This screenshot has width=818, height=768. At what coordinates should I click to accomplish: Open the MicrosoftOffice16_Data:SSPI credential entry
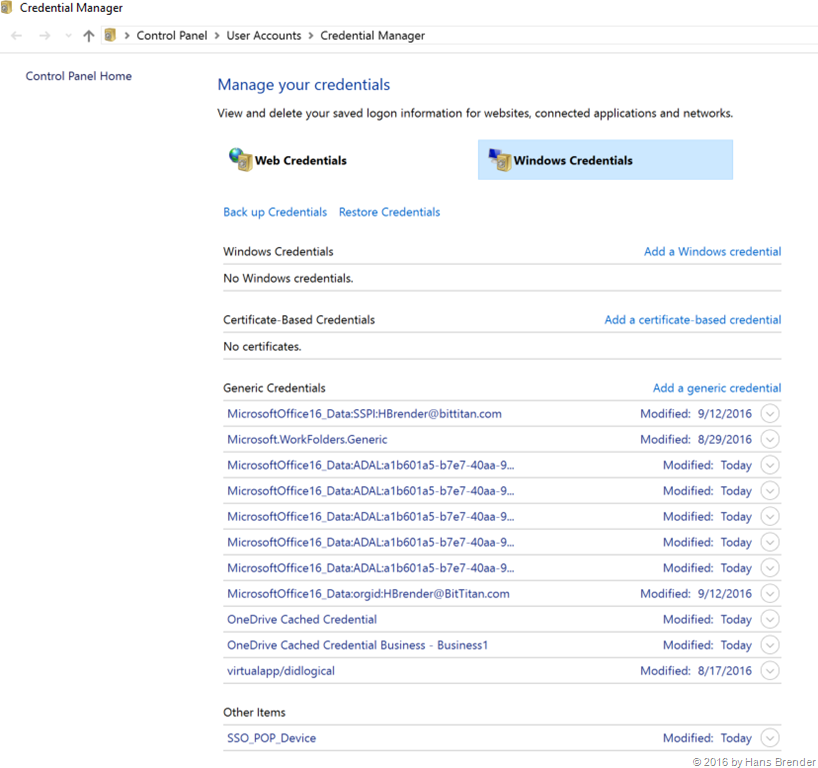[364, 413]
